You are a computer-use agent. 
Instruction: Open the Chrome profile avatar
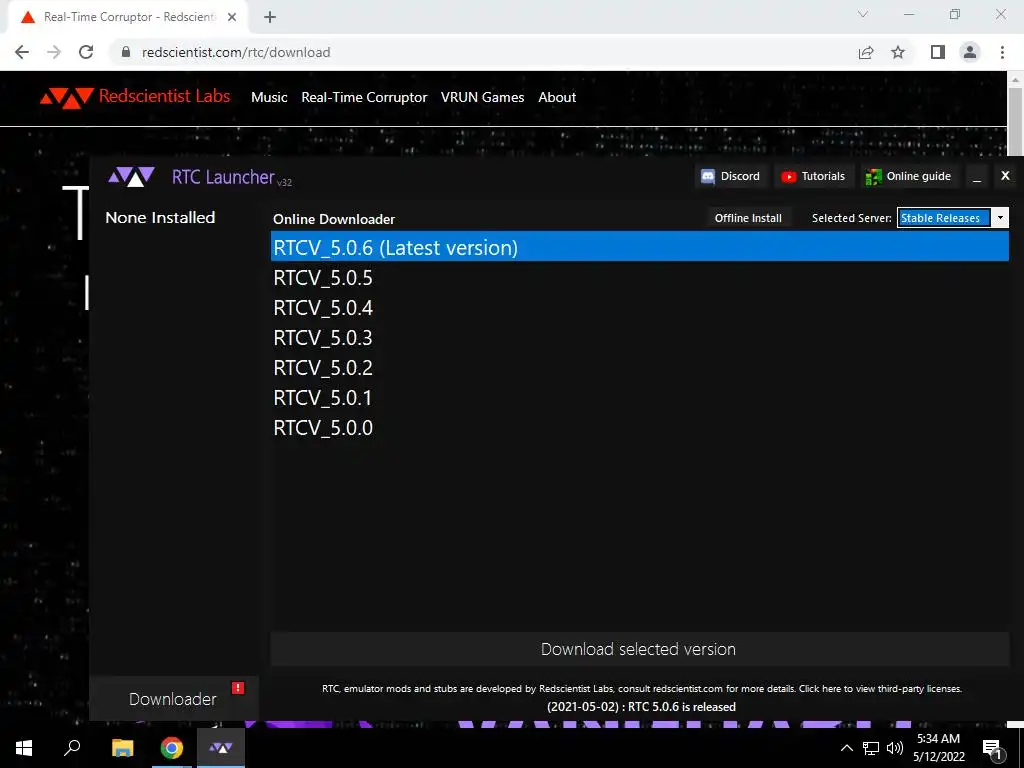click(970, 52)
